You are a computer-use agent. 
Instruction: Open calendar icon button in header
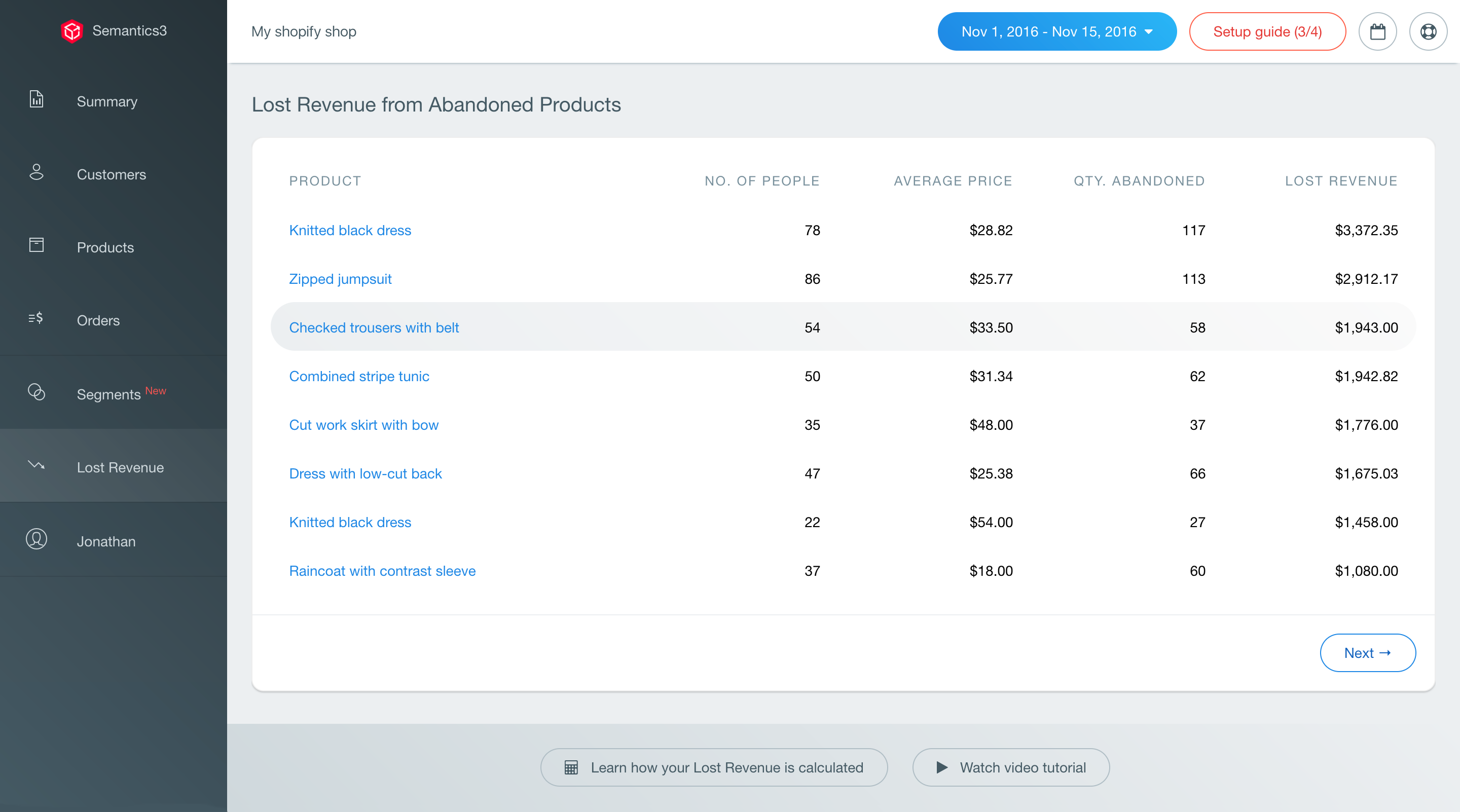click(x=1377, y=32)
